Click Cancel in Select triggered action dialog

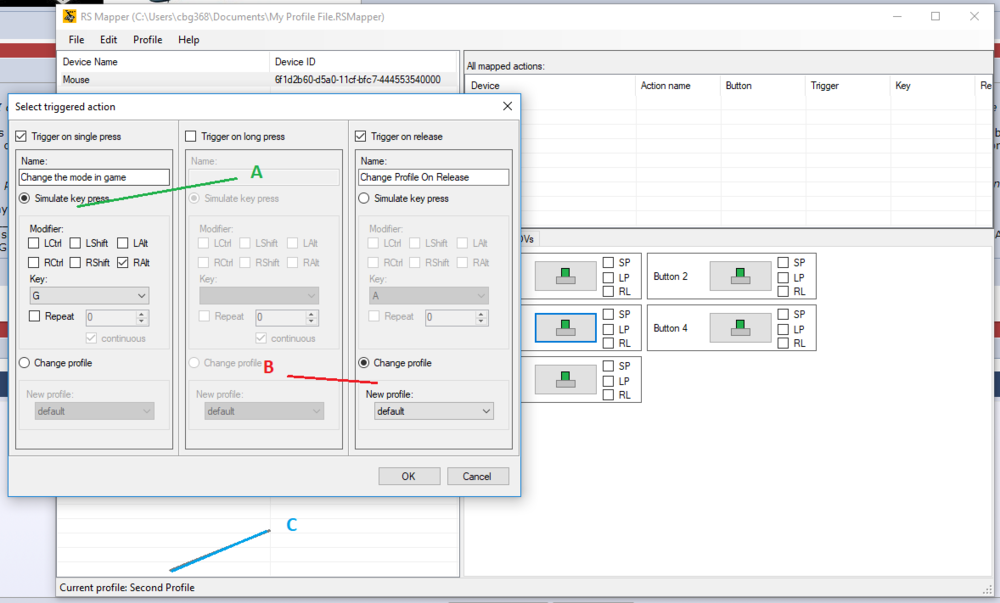point(477,476)
